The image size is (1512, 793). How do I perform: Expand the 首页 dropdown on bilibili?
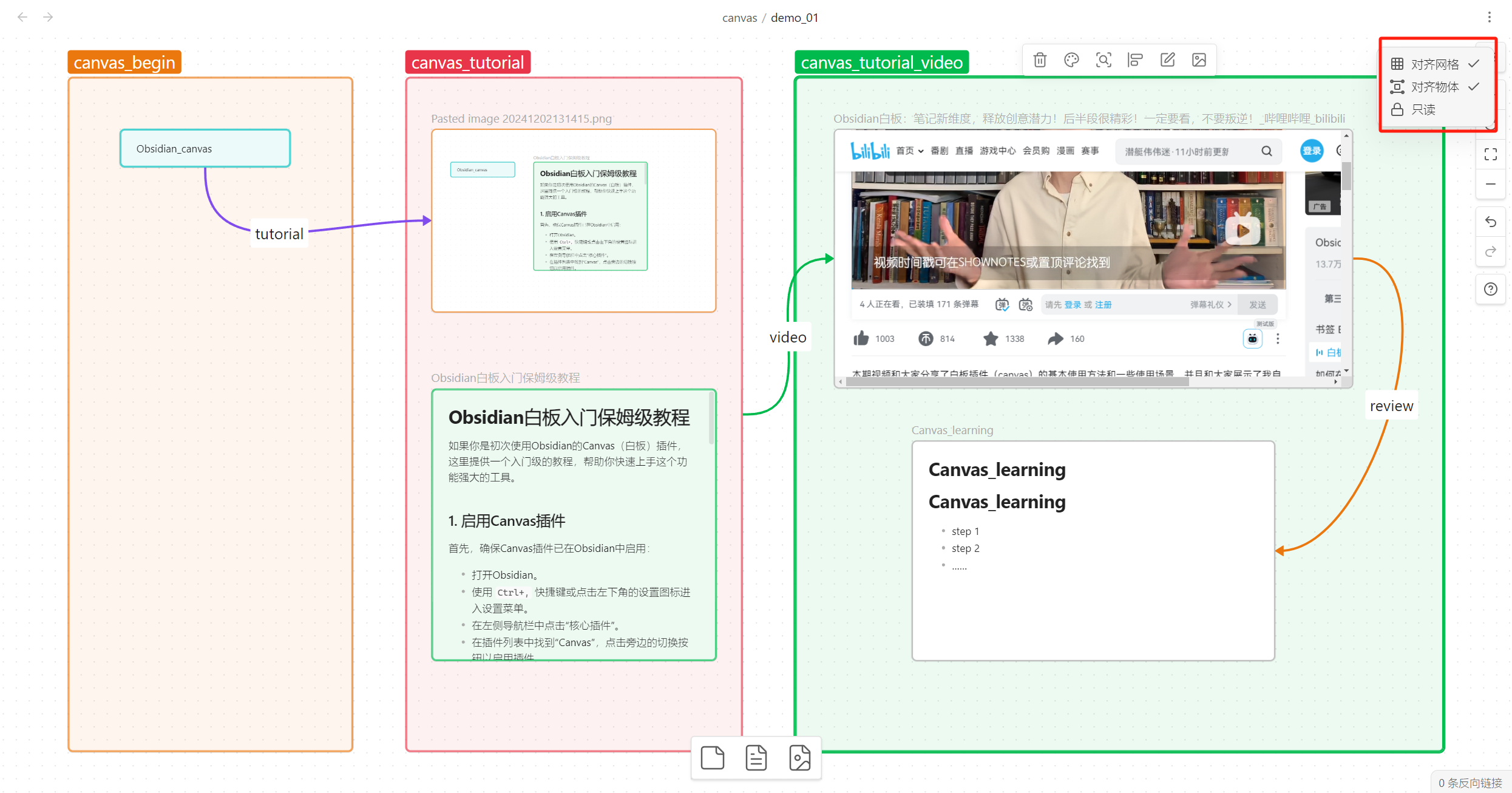coord(909,151)
